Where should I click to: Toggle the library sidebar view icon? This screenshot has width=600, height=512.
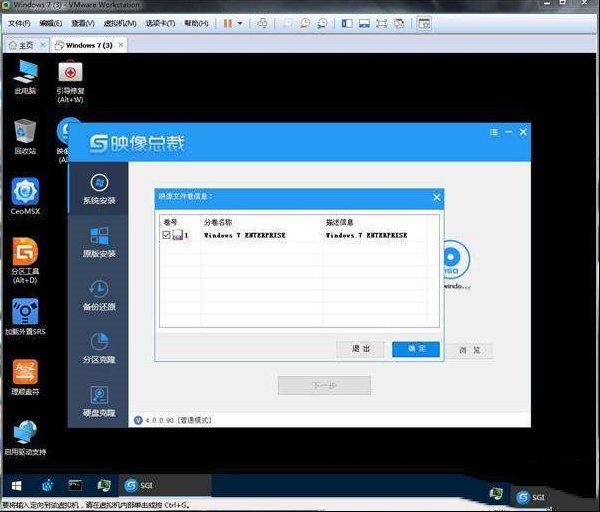coord(347,23)
